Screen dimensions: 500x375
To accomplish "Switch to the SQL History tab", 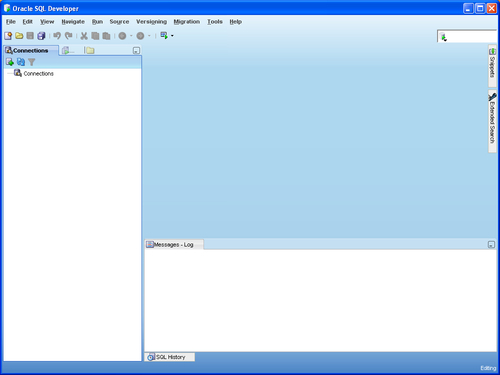I will pyautogui.click(x=170, y=357).
